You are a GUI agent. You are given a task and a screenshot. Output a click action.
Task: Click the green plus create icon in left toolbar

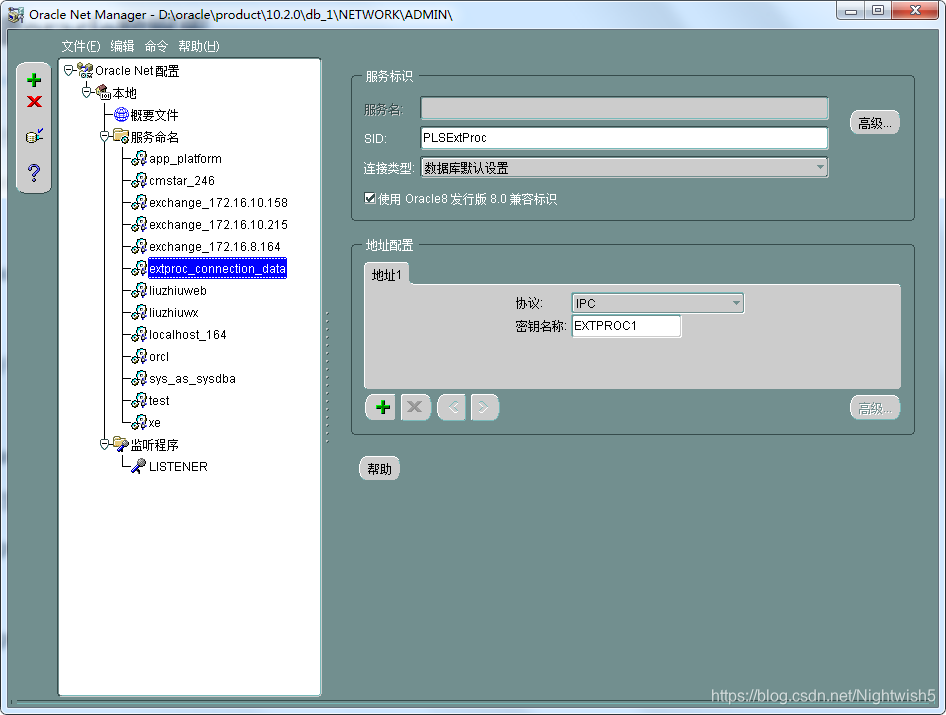click(x=34, y=80)
